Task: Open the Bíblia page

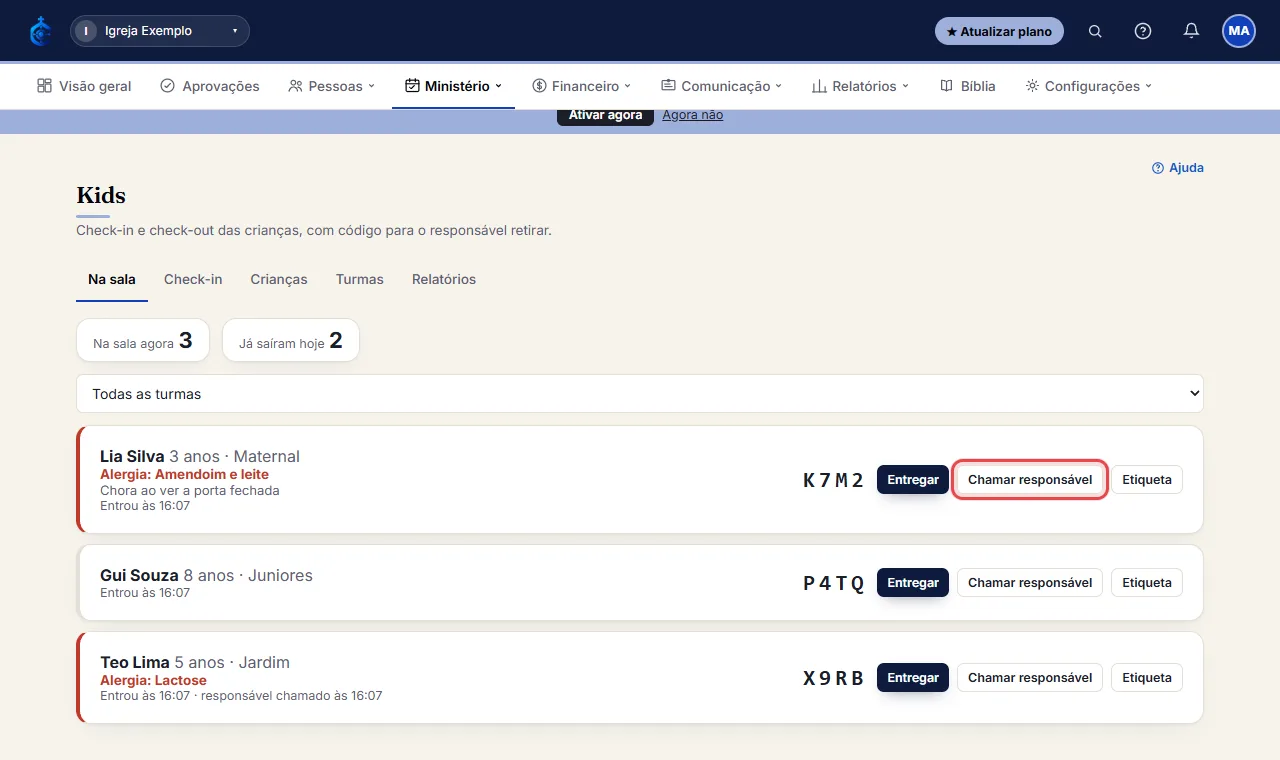Action: click(968, 86)
